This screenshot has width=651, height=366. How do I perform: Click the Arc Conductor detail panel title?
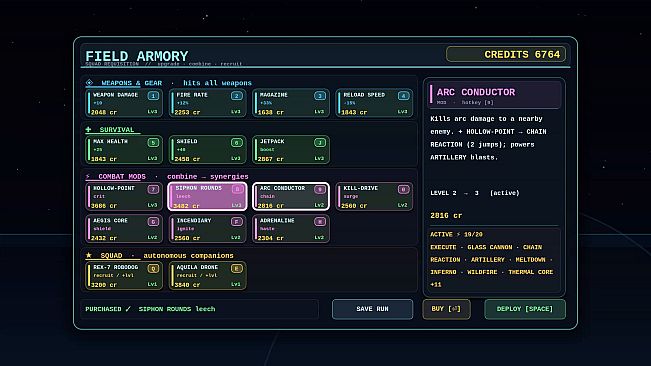point(476,92)
